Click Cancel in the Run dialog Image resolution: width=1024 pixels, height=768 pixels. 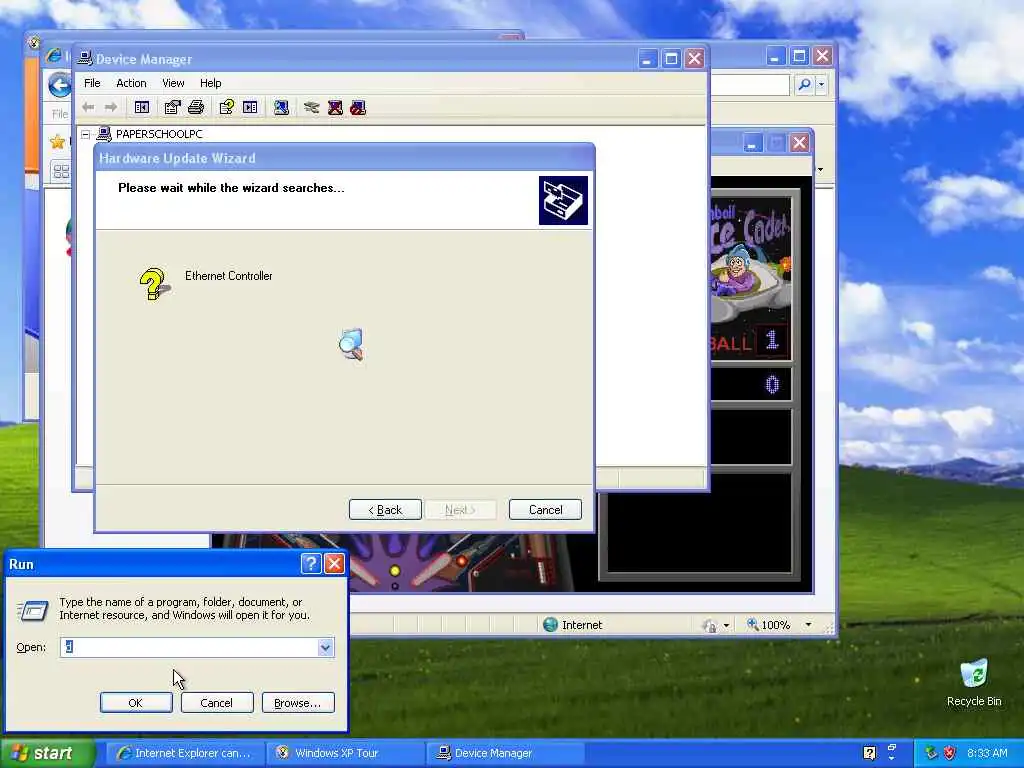[217, 703]
